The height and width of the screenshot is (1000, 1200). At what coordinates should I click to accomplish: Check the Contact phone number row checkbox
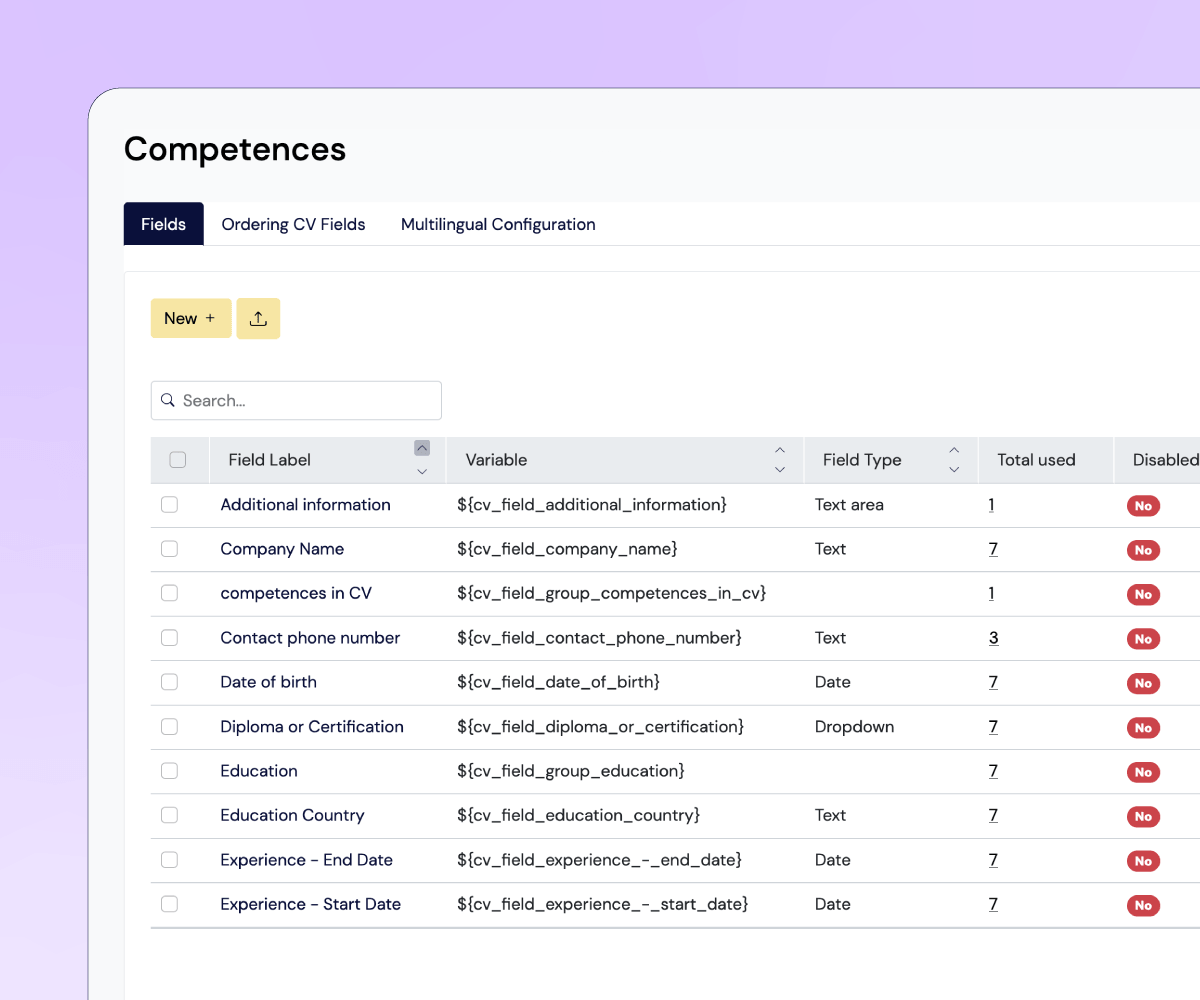coord(169,638)
